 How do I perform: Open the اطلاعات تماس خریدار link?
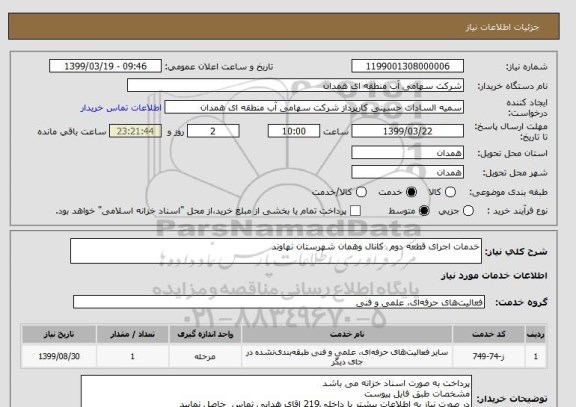click(x=121, y=108)
